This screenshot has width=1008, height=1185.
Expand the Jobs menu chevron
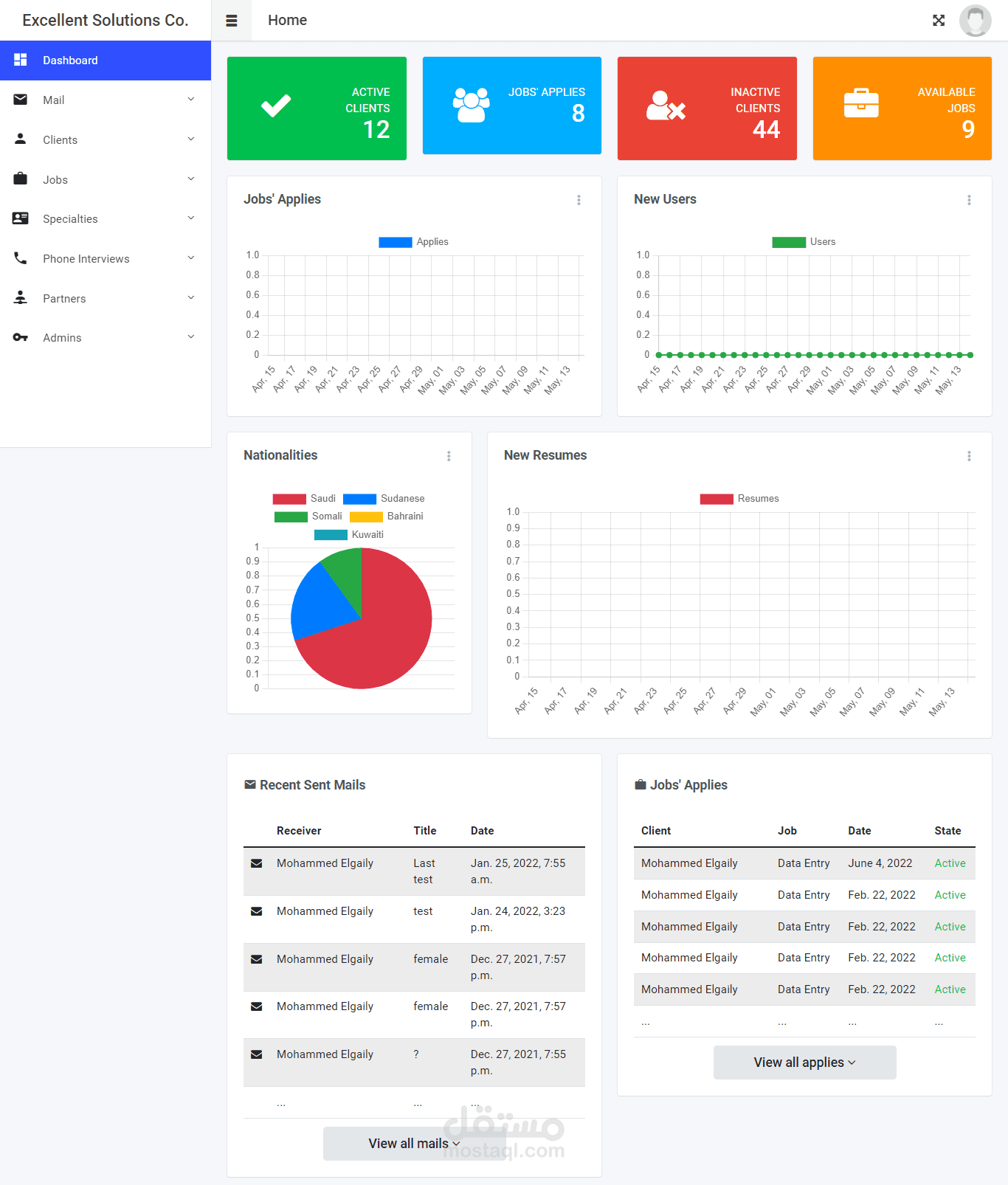[x=191, y=179]
